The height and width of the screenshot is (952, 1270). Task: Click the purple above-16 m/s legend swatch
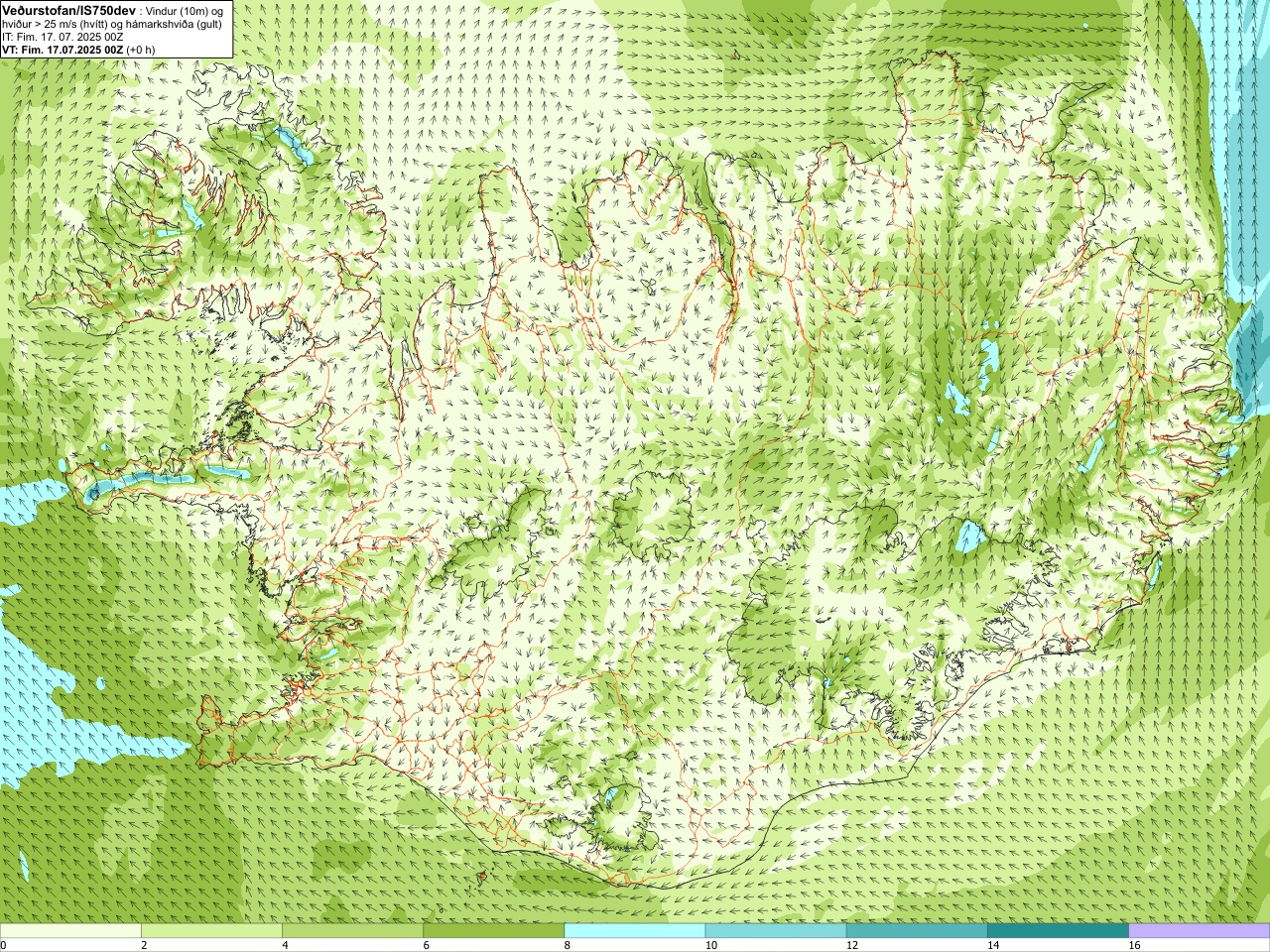[x=1200, y=931]
